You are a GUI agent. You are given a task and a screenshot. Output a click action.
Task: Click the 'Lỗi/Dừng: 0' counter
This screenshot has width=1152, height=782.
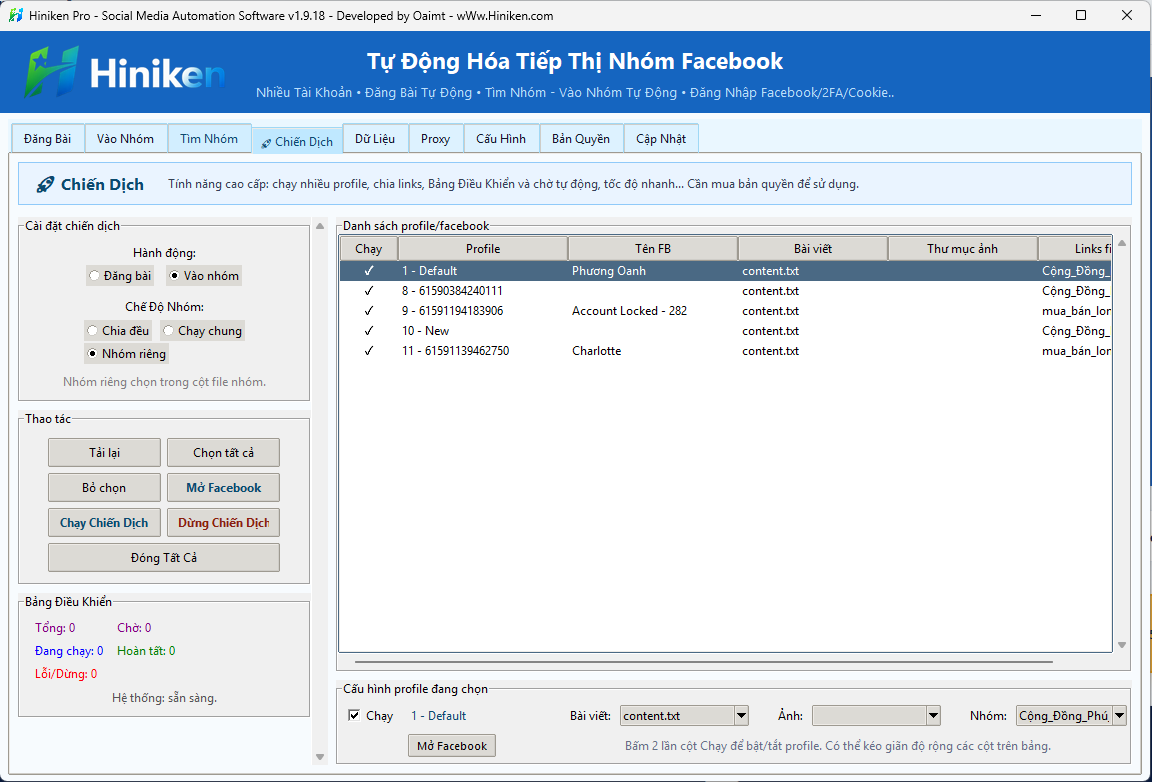(x=66, y=674)
